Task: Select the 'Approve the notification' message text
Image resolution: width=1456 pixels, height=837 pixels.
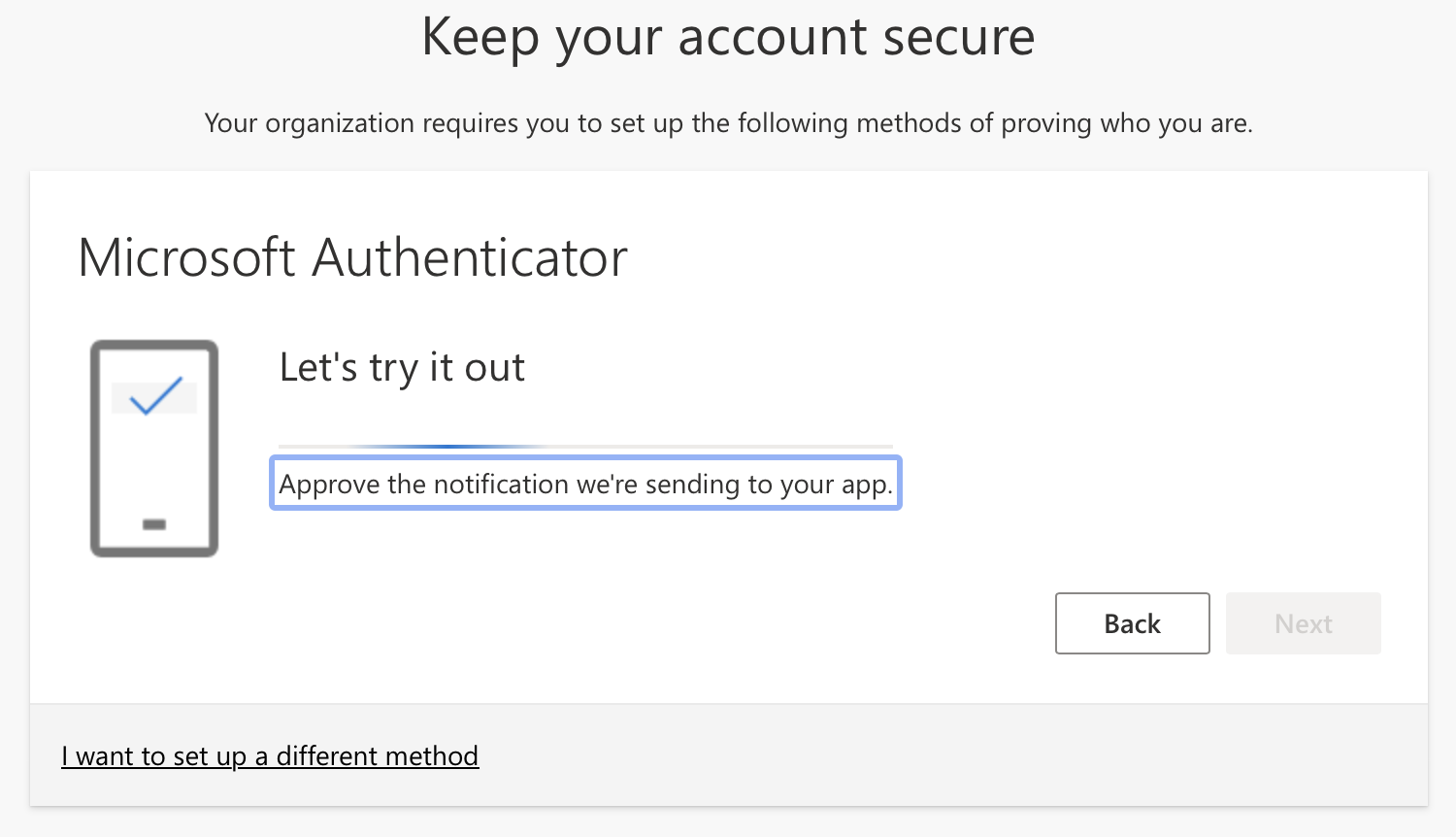Action: [585, 484]
